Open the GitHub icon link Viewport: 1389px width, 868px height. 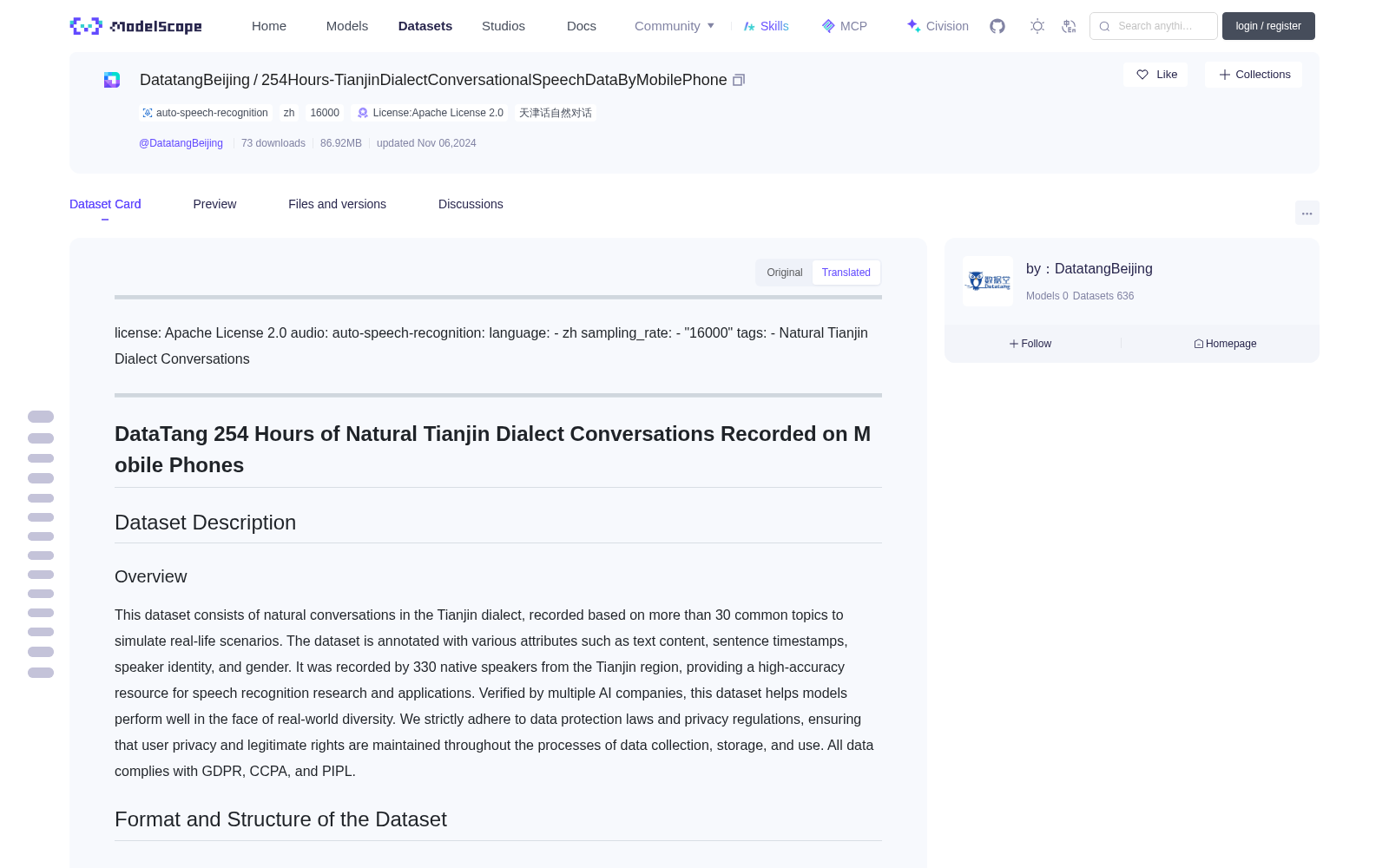(x=997, y=26)
